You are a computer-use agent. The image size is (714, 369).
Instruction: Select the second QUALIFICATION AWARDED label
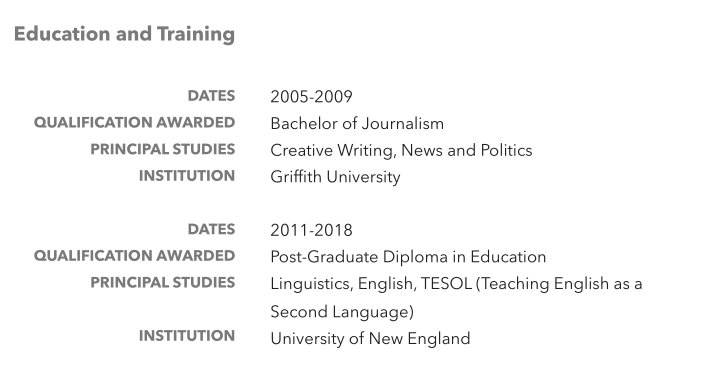click(134, 256)
